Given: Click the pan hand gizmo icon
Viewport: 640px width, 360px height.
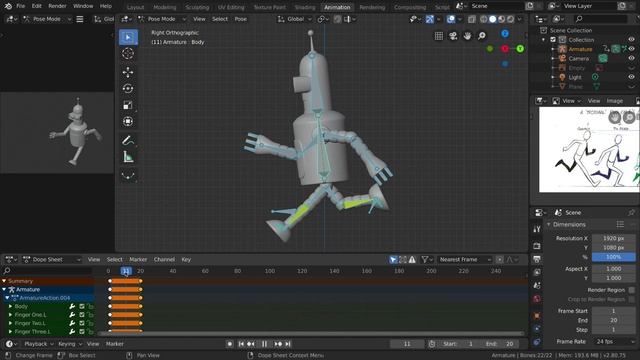Looking at the screenshot, I should click(467, 36).
